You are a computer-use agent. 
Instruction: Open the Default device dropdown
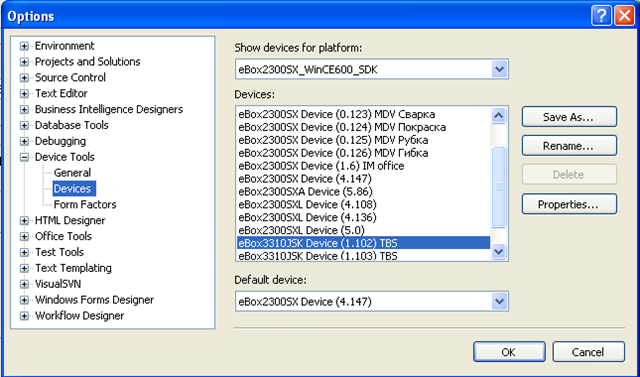point(499,302)
